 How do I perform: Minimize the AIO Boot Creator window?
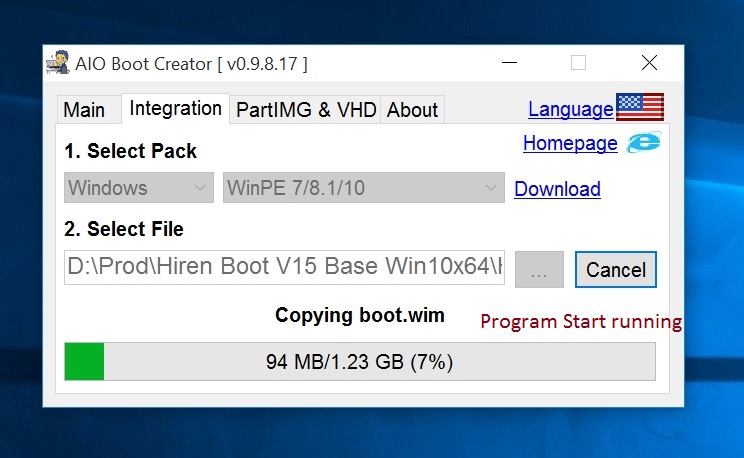509,62
